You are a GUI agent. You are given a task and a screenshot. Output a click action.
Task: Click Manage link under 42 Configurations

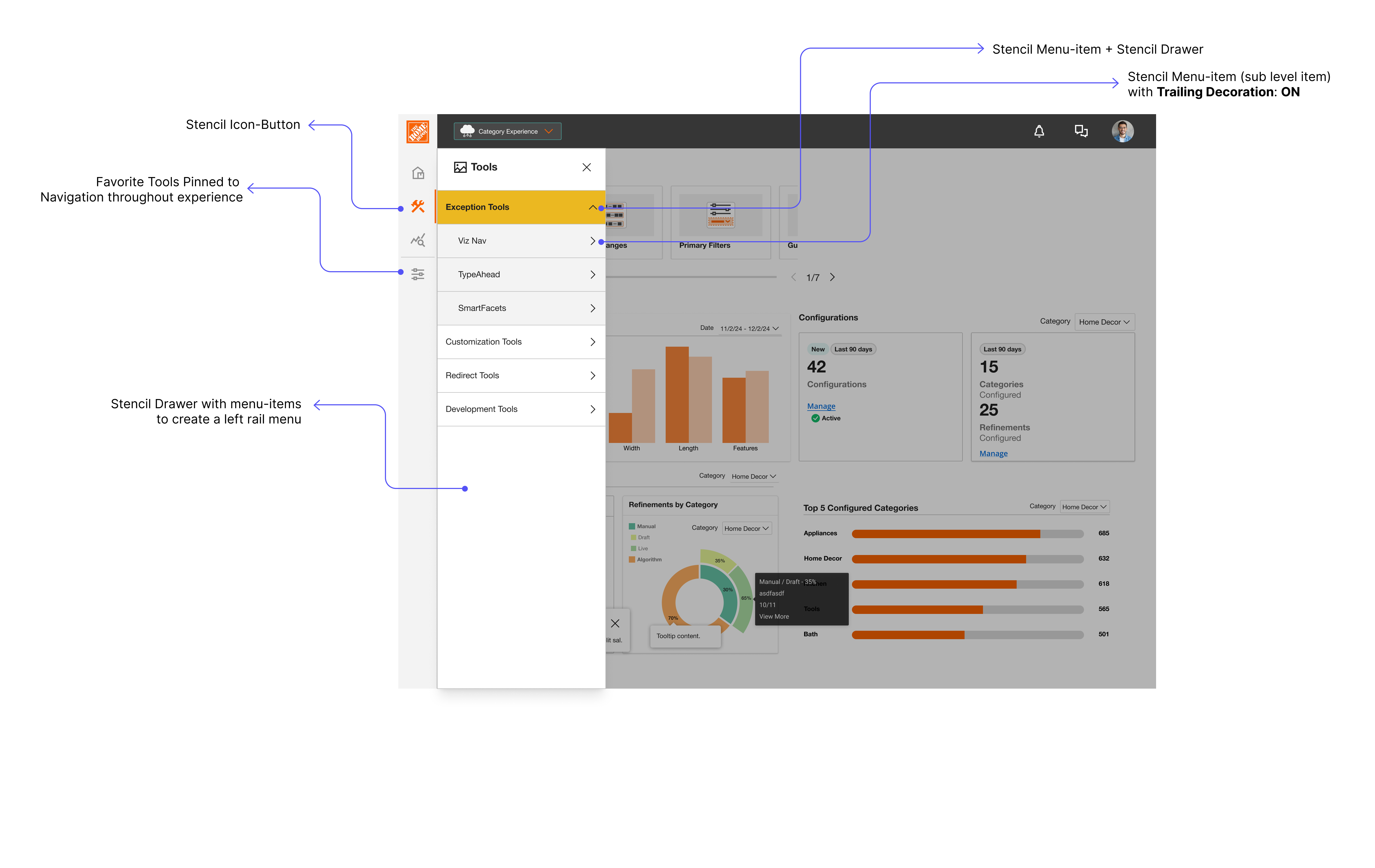pos(821,406)
